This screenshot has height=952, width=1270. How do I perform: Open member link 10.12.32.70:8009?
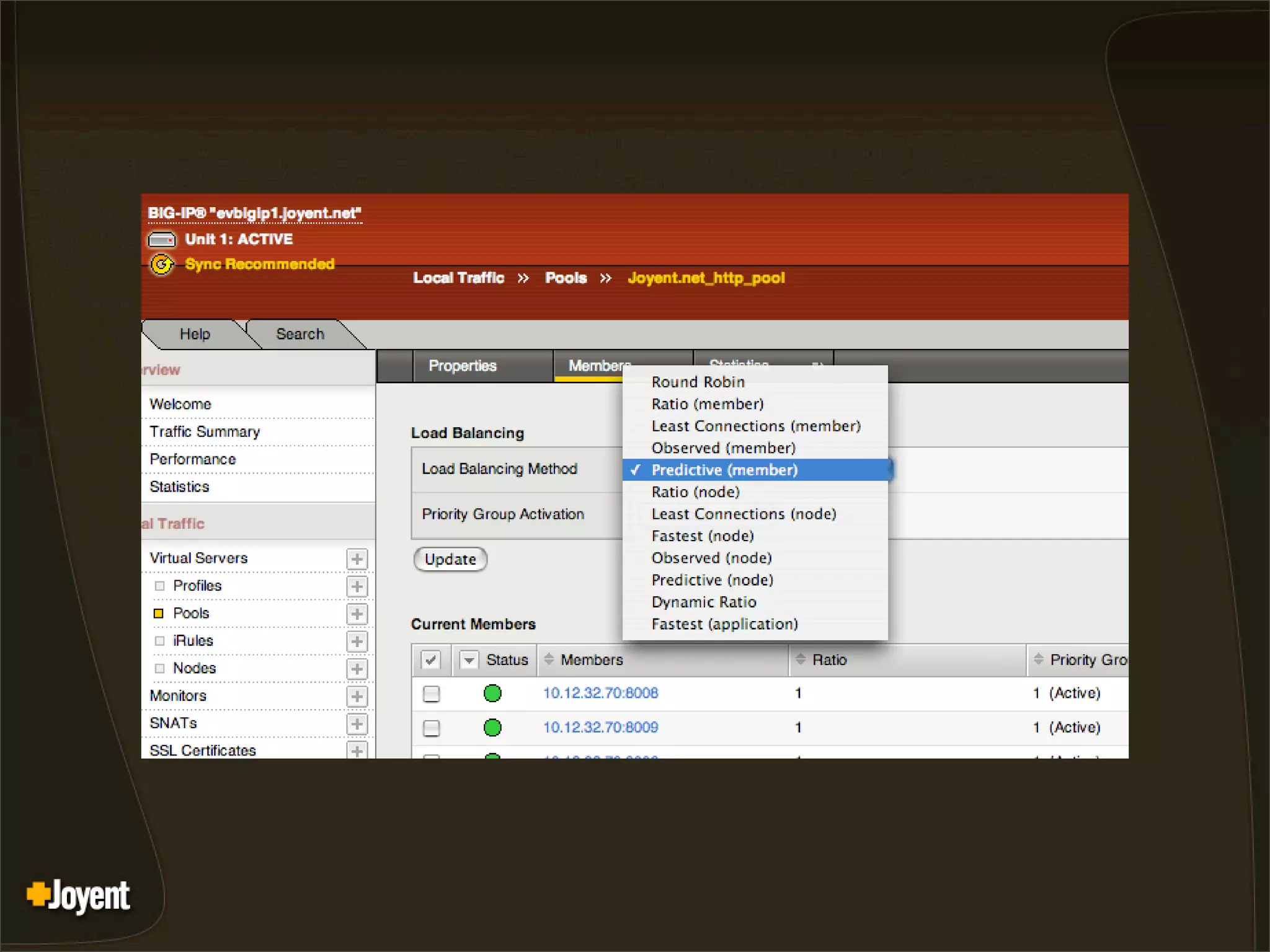pos(600,727)
